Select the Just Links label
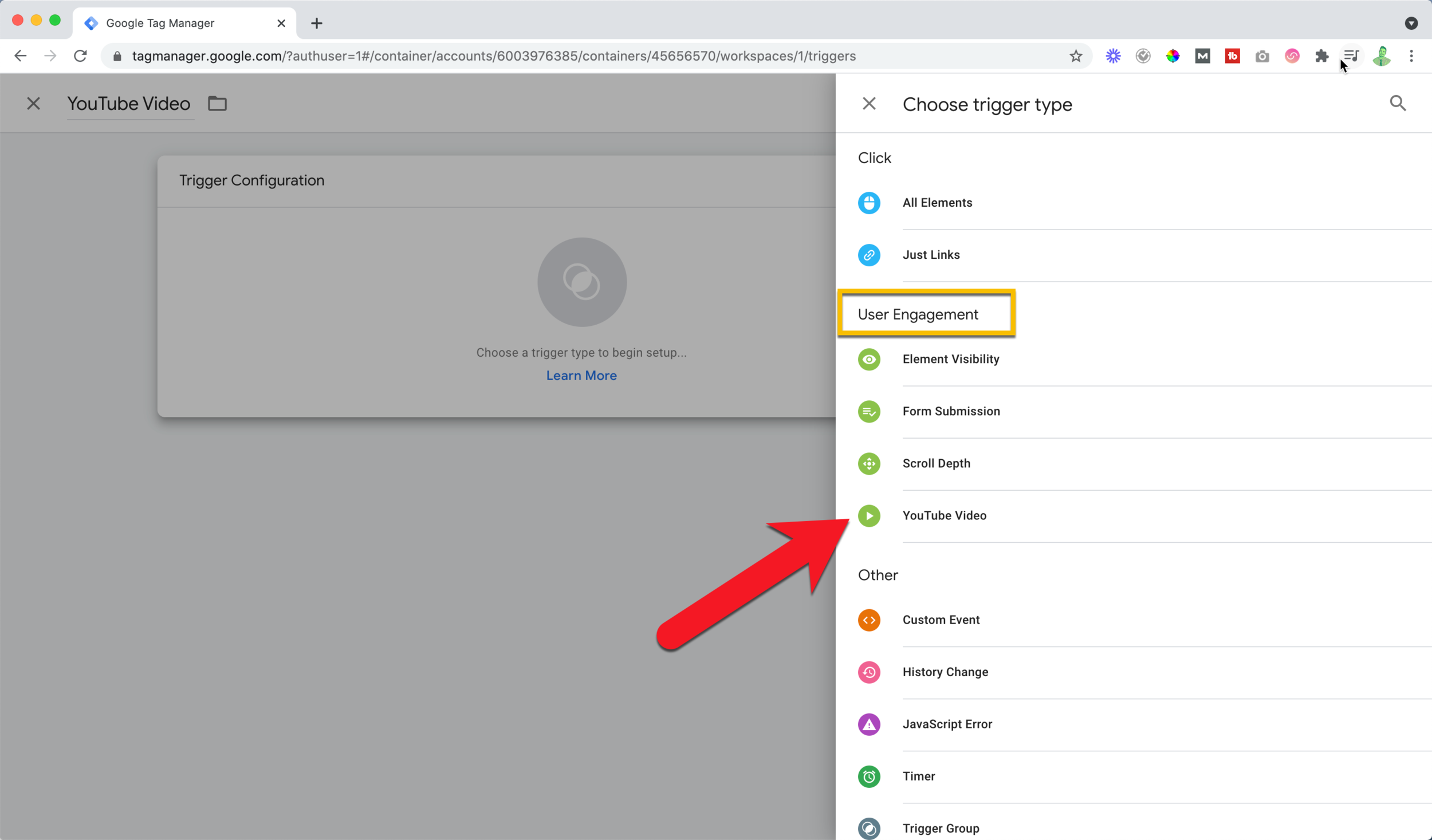Viewport: 1432px width, 840px height. pyautogui.click(x=931, y=255)
